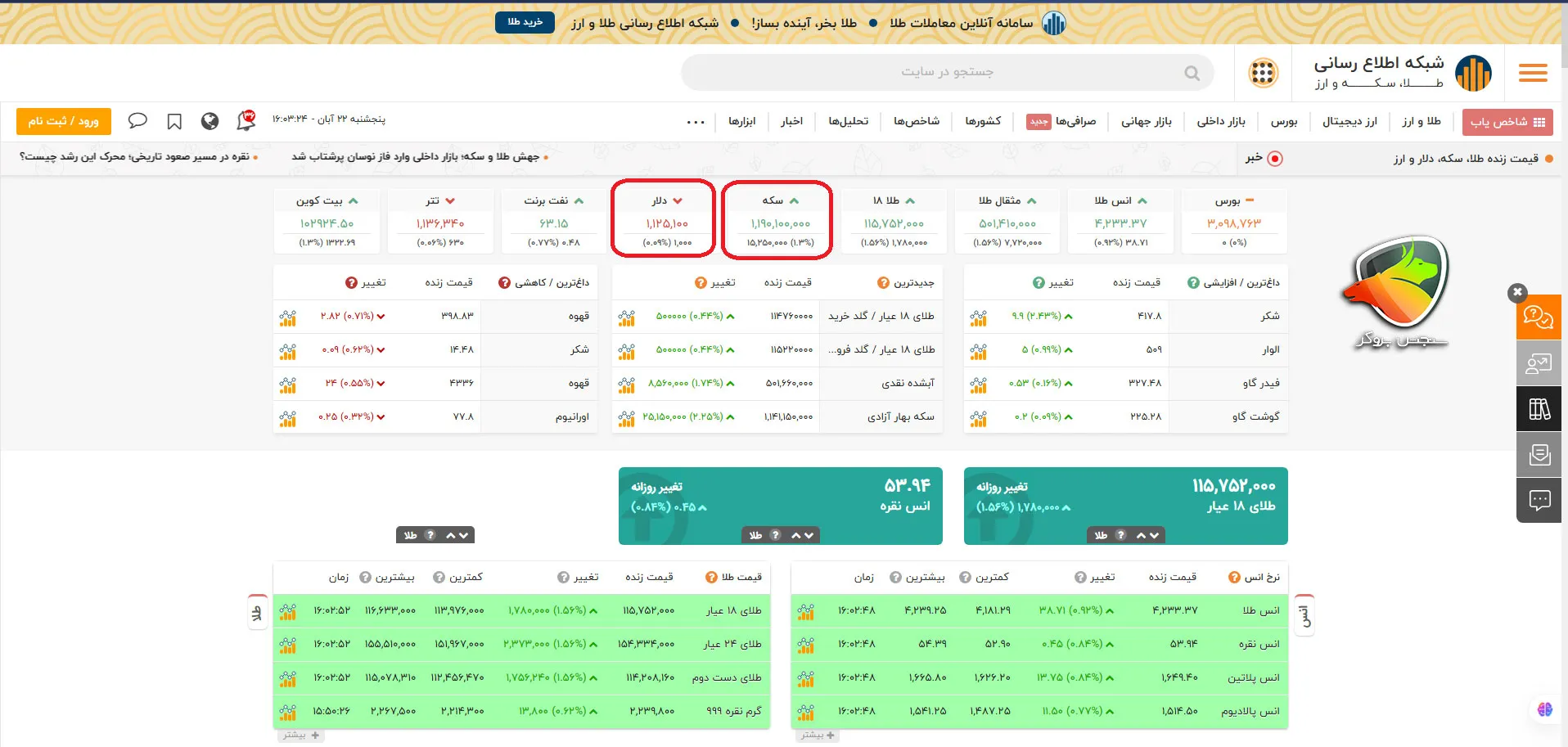Open the orange Q&A support icon in the sidebar

point(1539,317)
